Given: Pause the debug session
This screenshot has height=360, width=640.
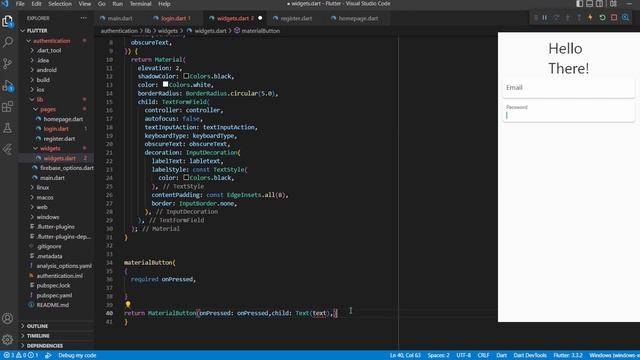Looking at the screenshot, I should click(x=545, y=18).
